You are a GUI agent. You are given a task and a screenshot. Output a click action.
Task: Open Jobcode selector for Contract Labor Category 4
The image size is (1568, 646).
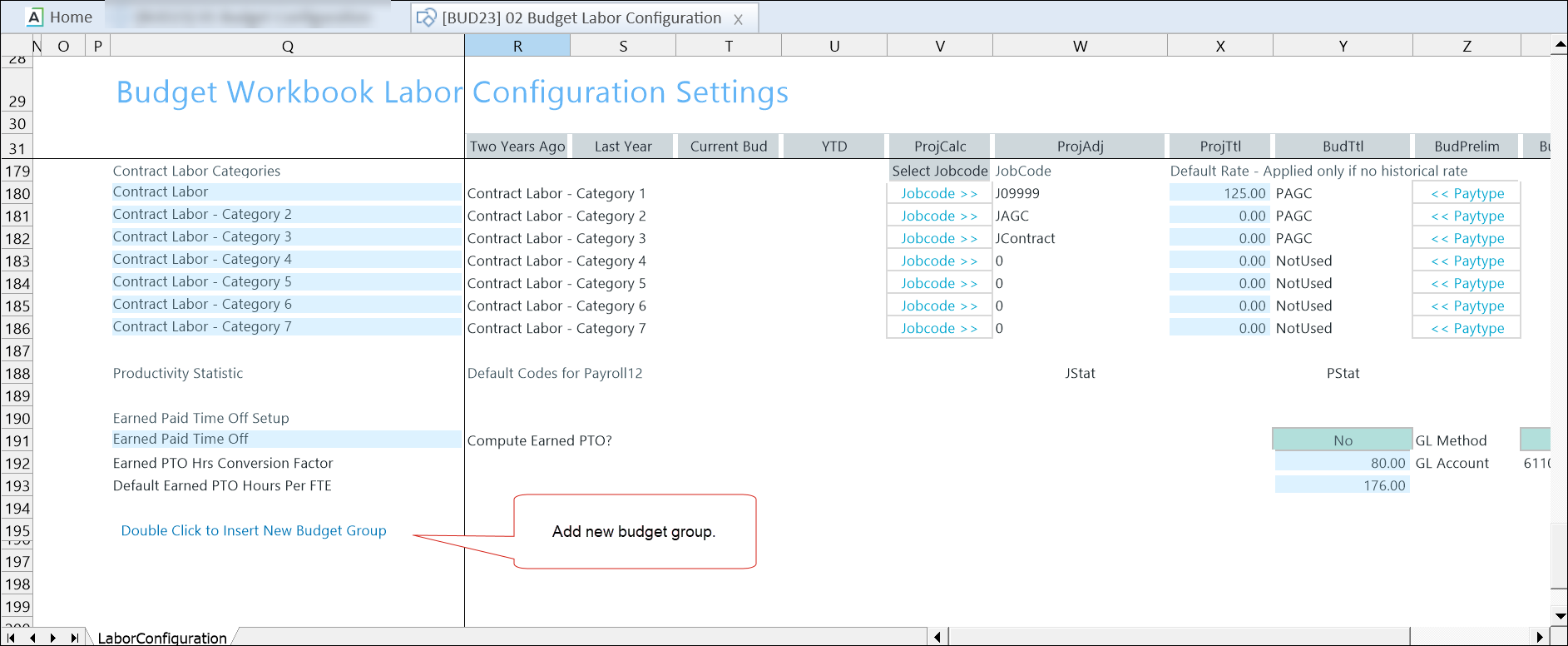click(939, 261)
